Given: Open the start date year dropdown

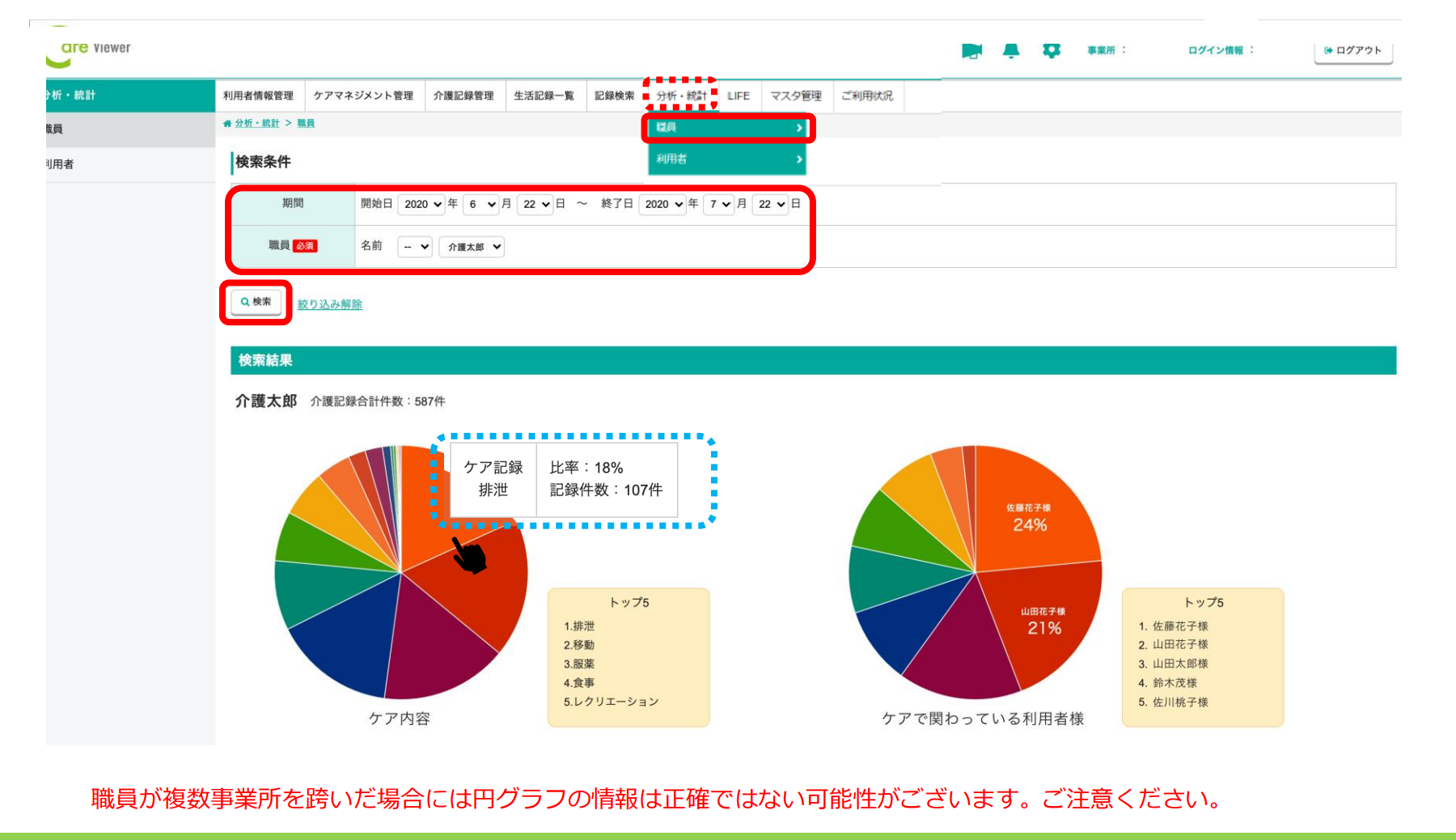Looking at the screenshot, I should click(421, 204).
